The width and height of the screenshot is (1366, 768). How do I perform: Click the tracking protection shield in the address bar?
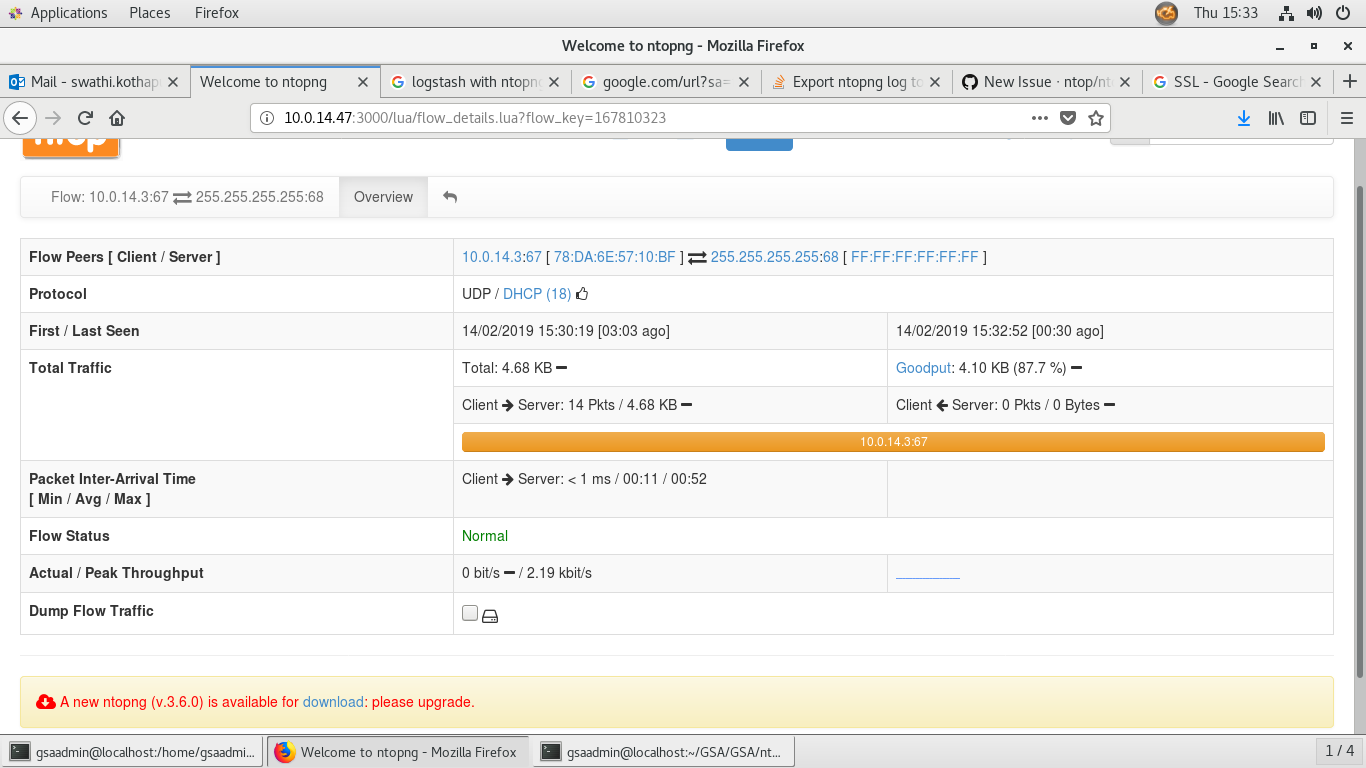(1068, 117)
